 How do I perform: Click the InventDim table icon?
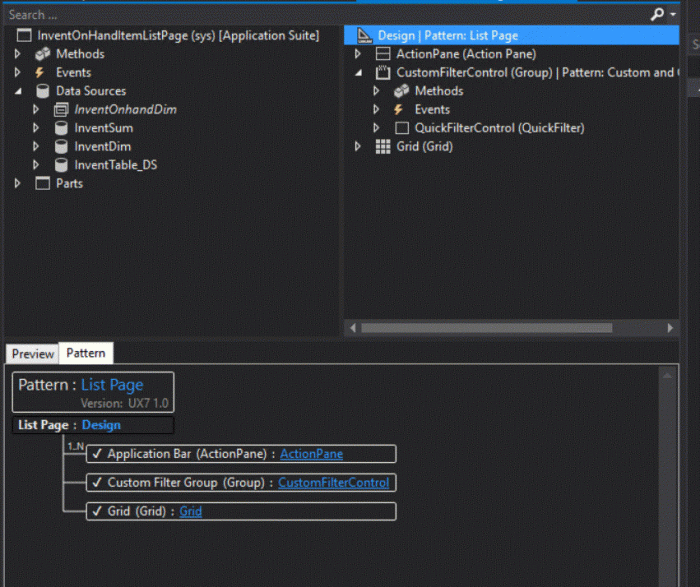pyautogui.click(x=61, y=146)
